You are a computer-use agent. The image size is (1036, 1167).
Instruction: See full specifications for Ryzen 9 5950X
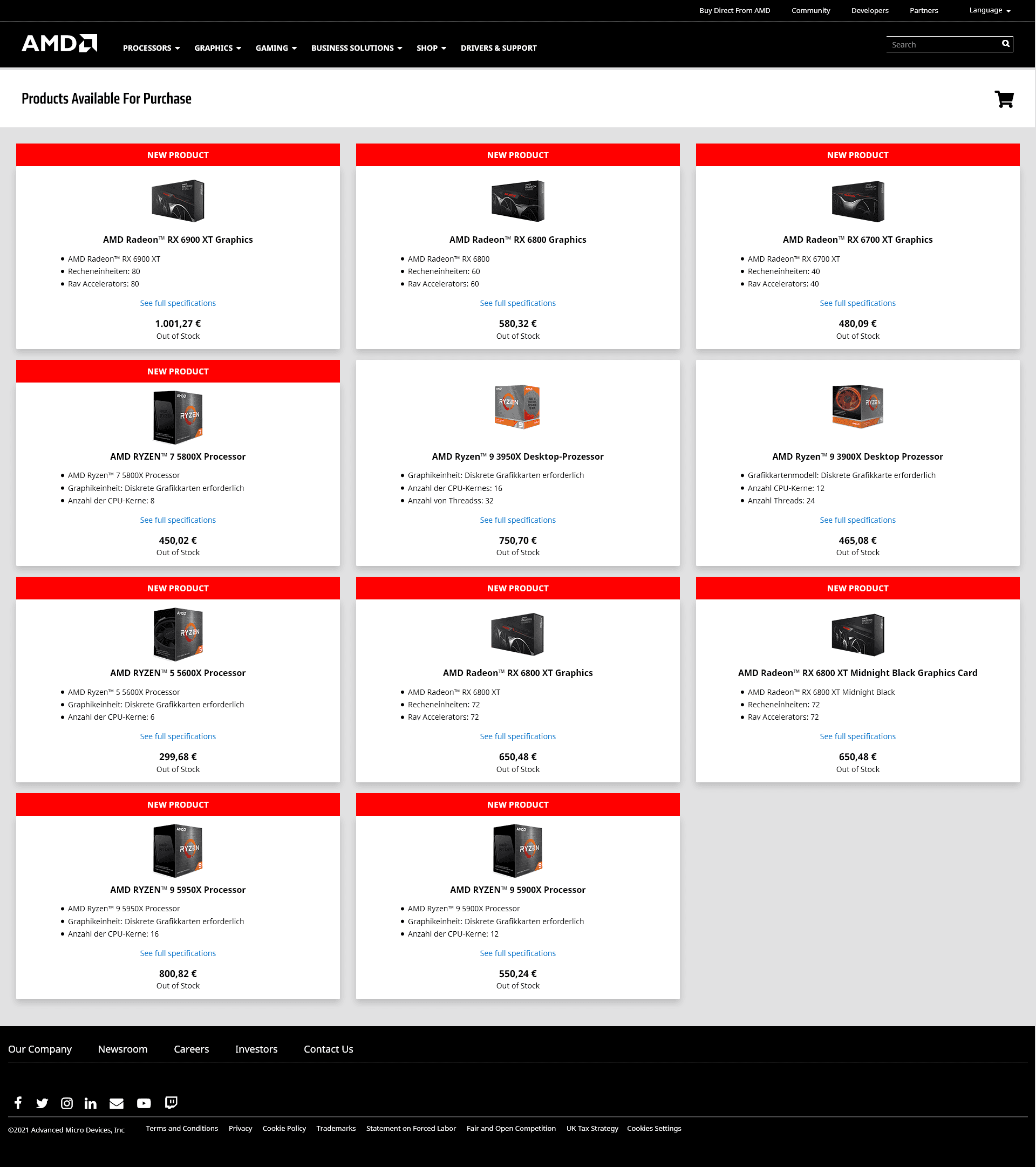coord(178,953)
